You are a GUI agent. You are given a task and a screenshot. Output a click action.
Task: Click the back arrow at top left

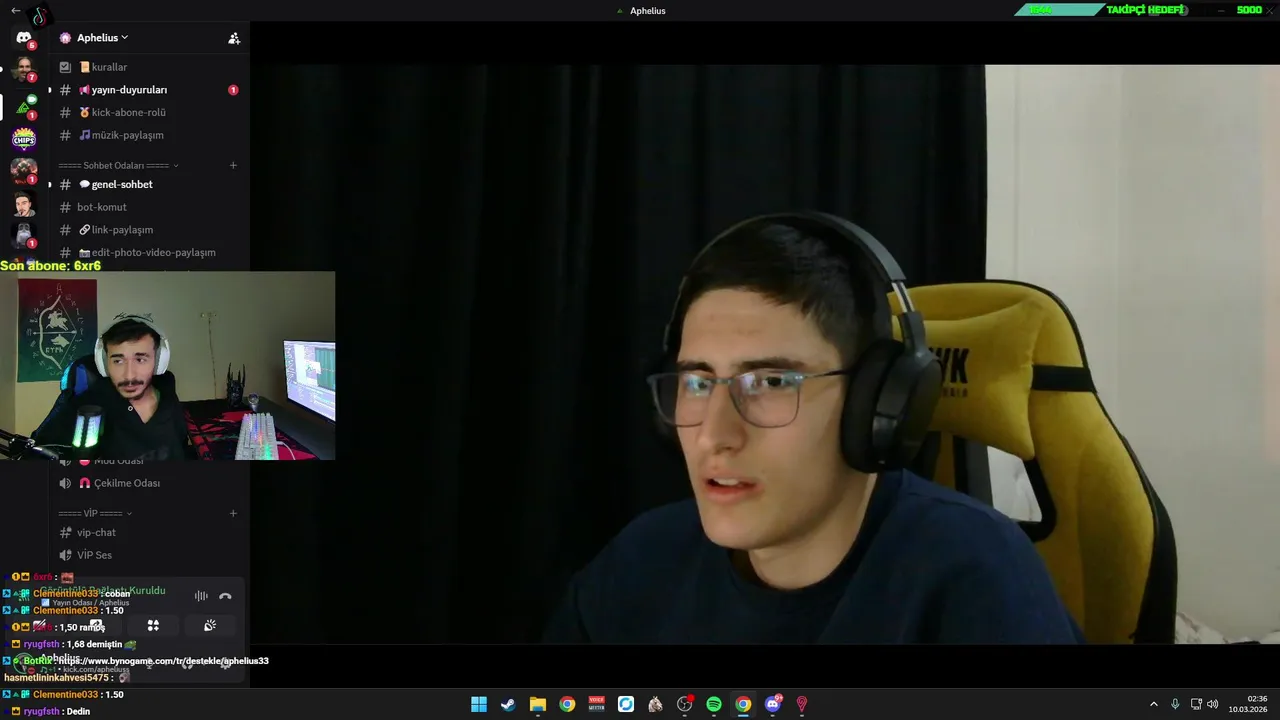[16, 11]
